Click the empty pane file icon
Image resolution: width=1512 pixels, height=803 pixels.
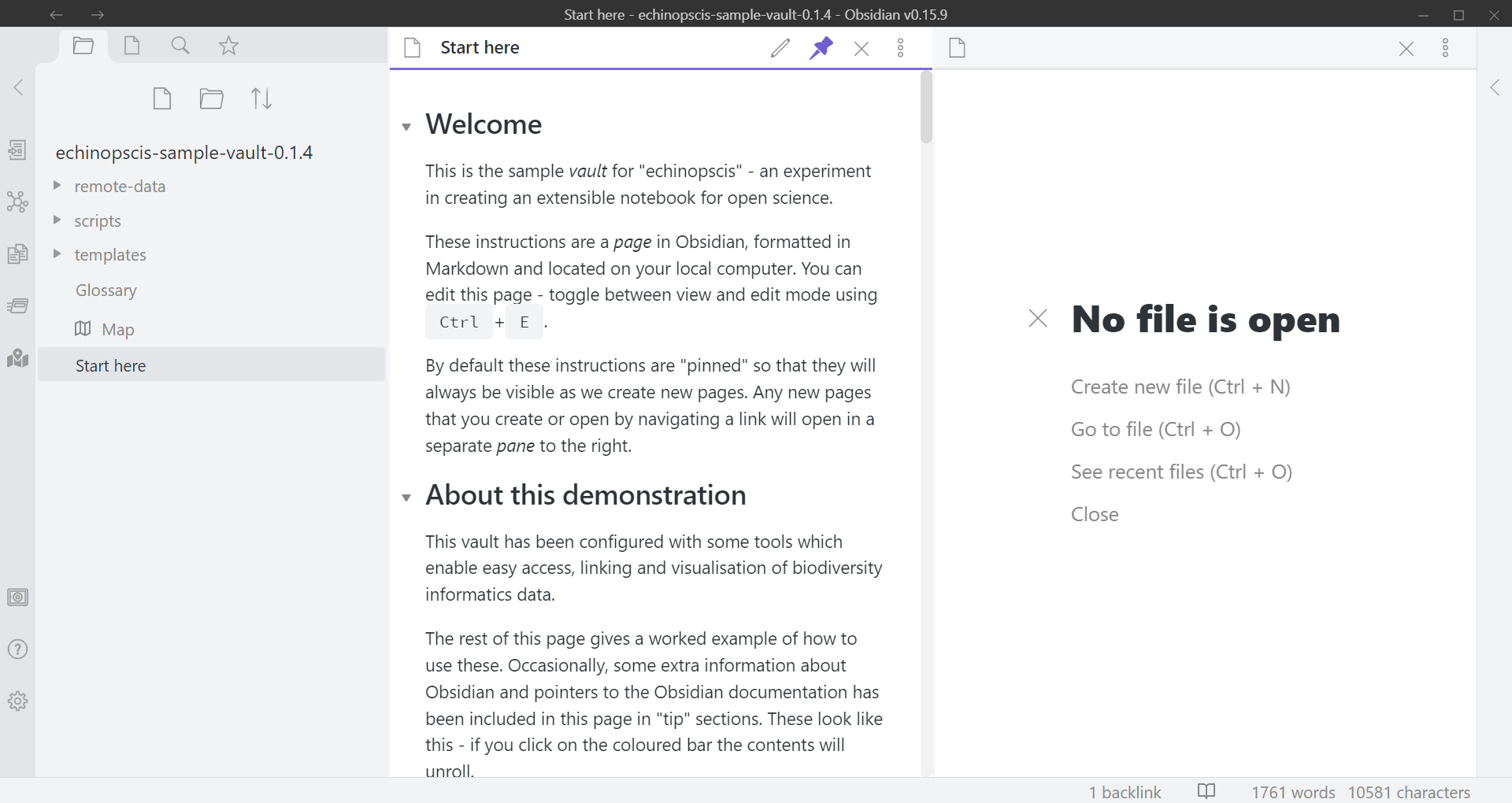point(957,48)
